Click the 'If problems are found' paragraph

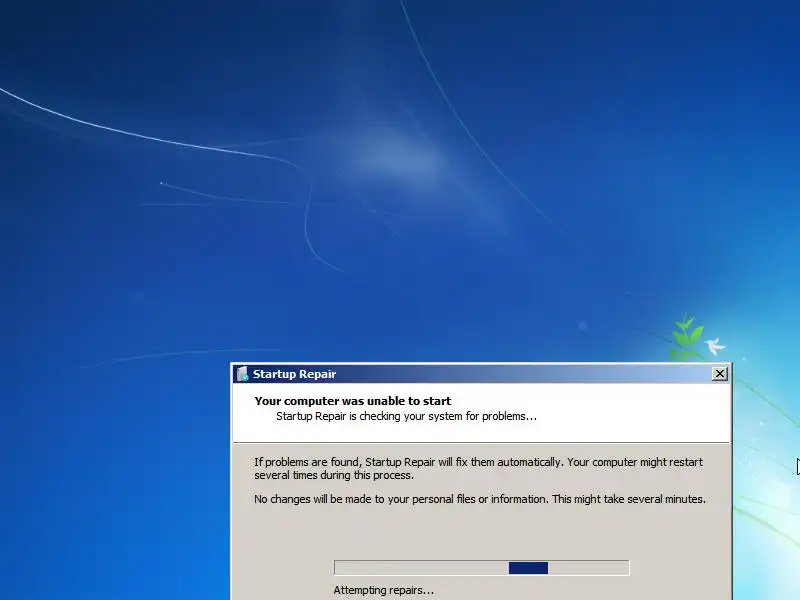click(x=478, y=468)
